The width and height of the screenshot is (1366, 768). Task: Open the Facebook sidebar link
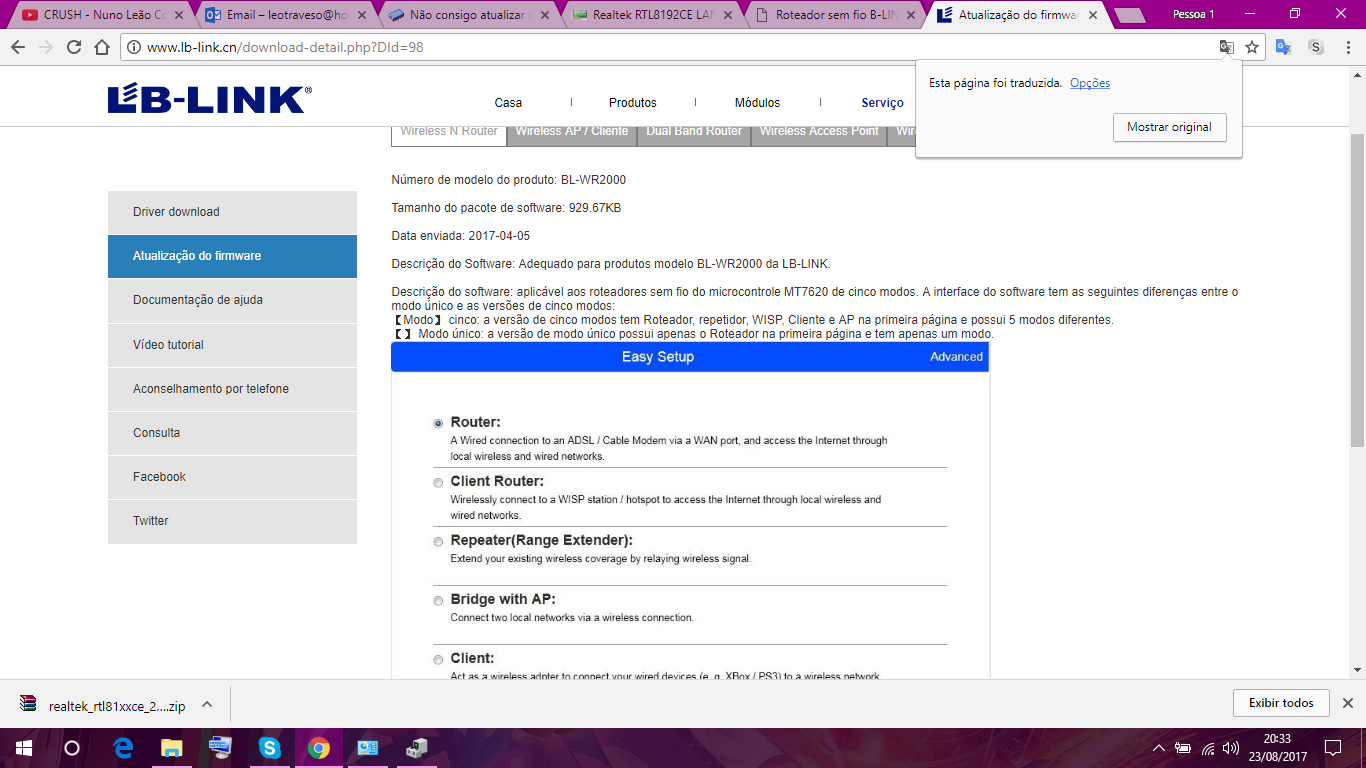[232, 477]
